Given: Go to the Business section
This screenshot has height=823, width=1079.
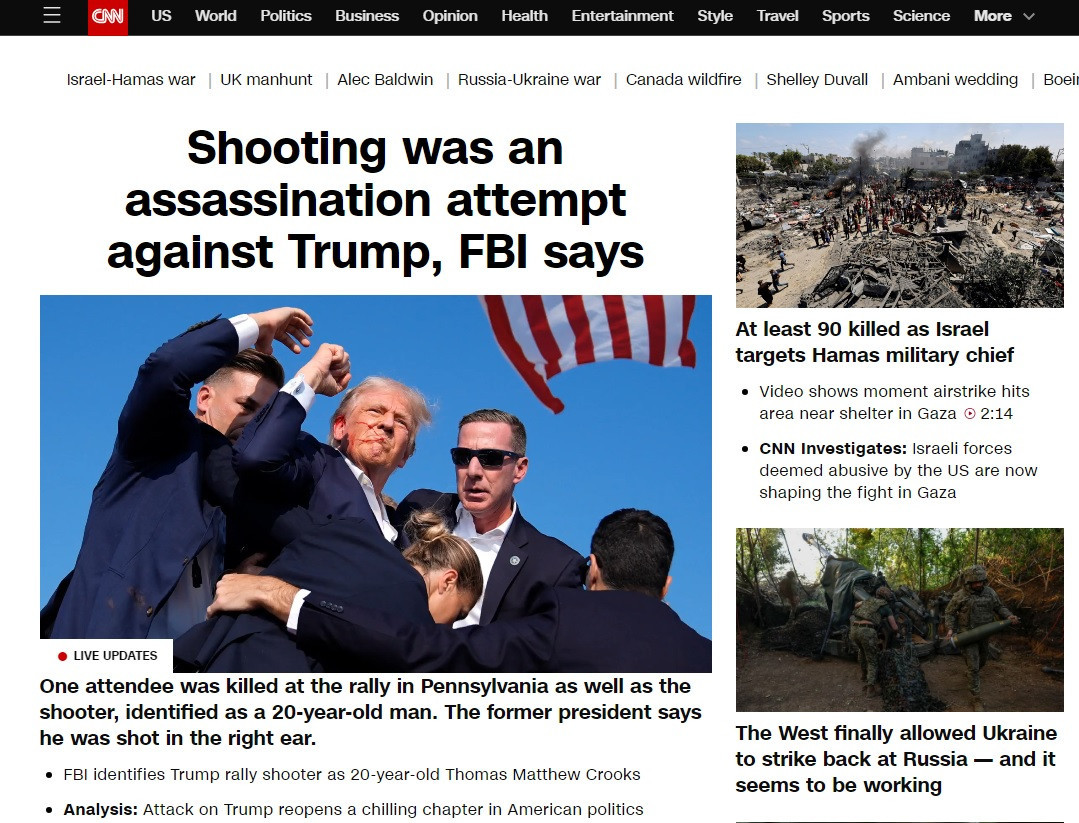Looking at the screenshot, I should pos(367,16).
